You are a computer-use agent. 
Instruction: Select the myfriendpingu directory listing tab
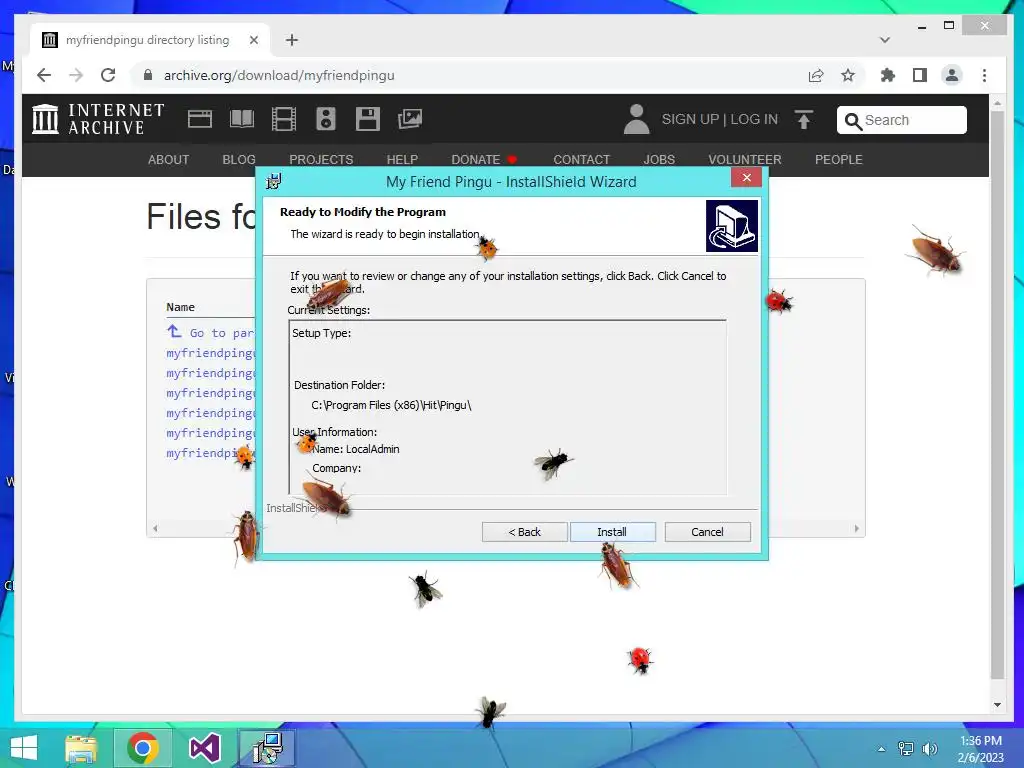pyautogui.click(x=149, y=40)
